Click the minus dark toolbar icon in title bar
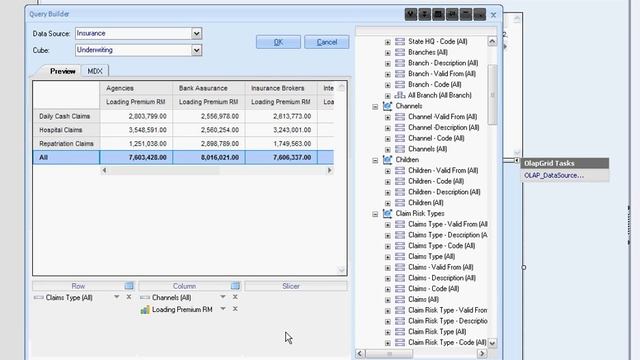The image size is (640, 360). click(x=466, y=14)
